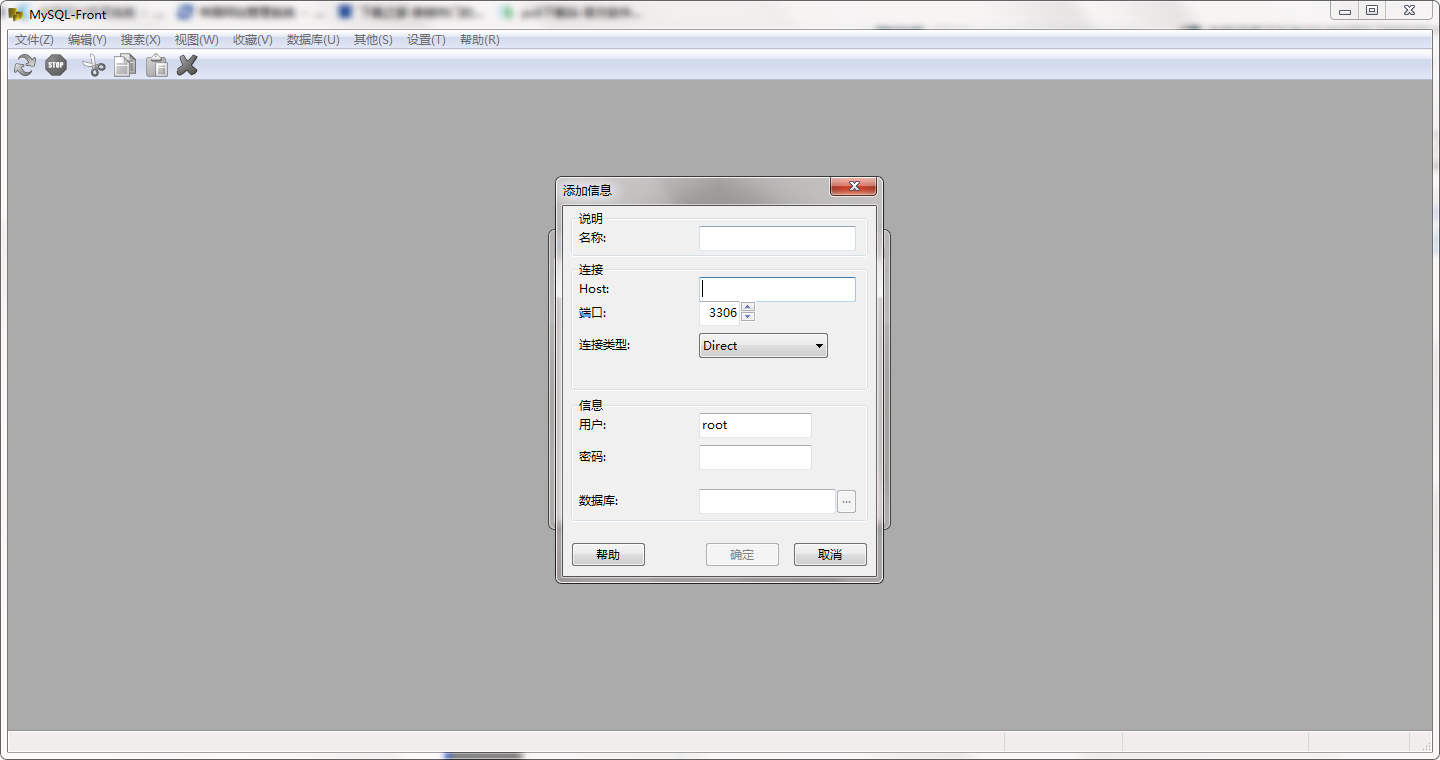Minimize the MySQL-Front window

(x=1345, y=11)
